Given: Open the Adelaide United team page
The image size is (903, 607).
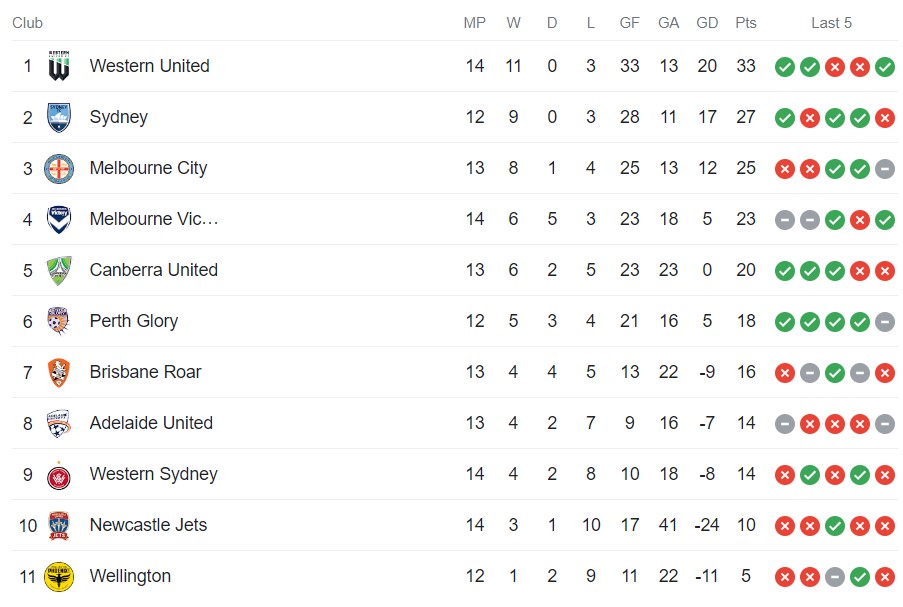Looking at the screenshot, I should 150,423.
